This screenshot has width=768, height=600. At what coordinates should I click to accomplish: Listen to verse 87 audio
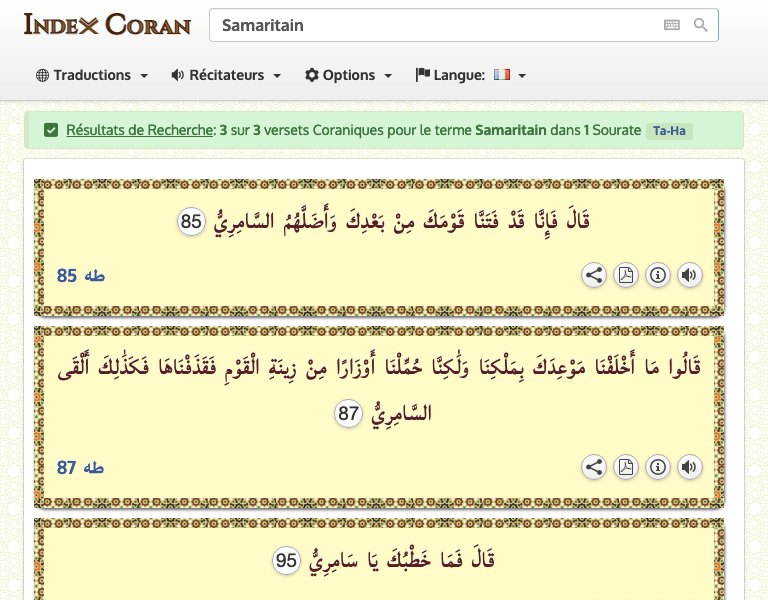(x=690, y=466)
